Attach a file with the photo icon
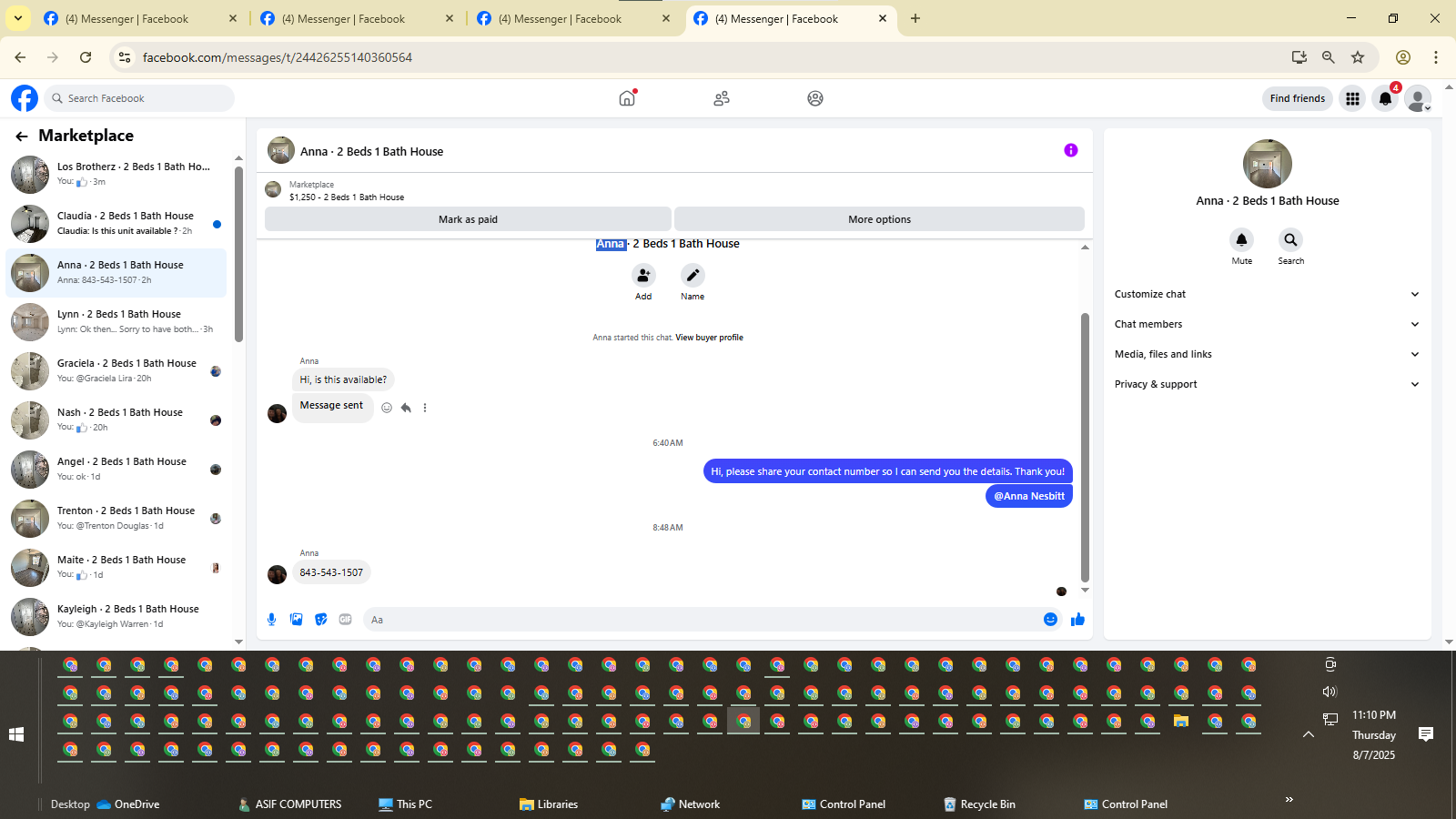Image resolution: width=1456 pixels, height=819 pixels. click(296, 620)
